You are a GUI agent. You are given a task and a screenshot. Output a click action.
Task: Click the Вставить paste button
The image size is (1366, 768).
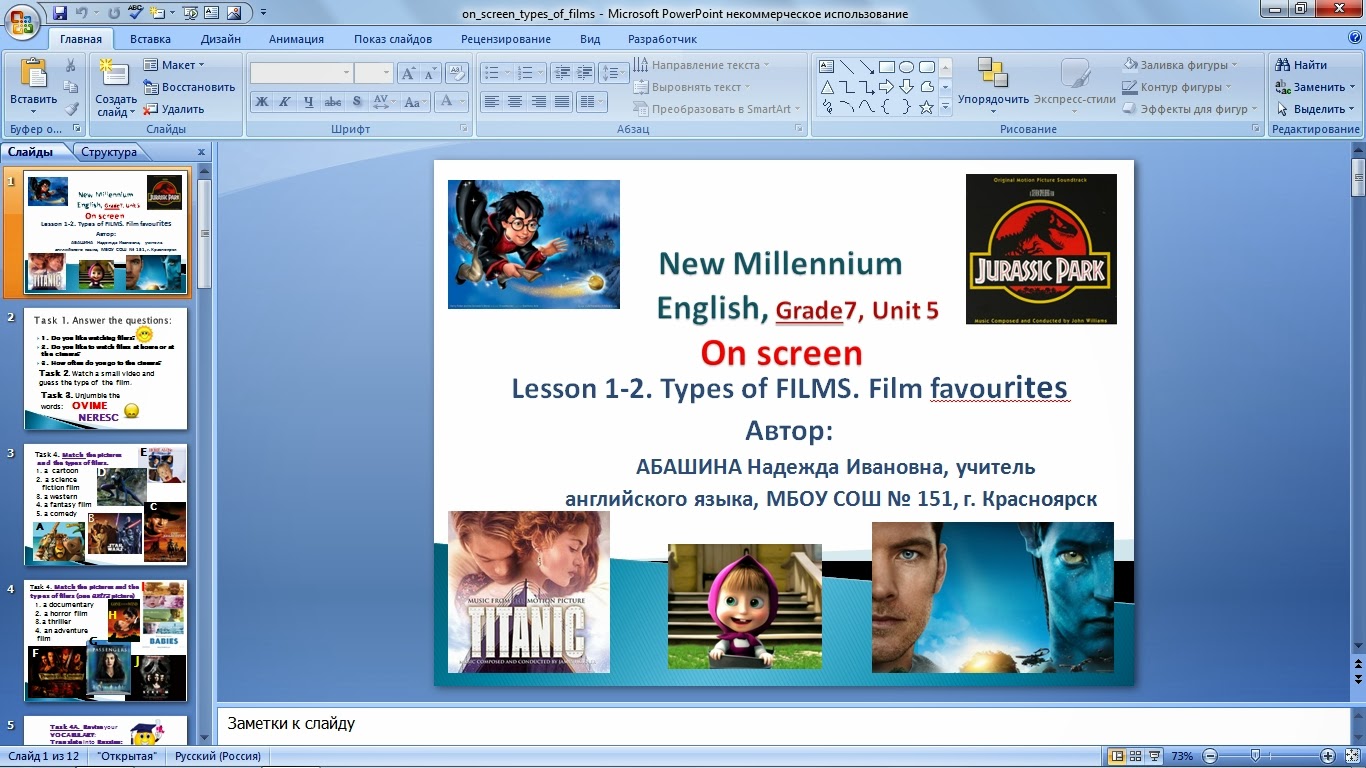point(34,87)
